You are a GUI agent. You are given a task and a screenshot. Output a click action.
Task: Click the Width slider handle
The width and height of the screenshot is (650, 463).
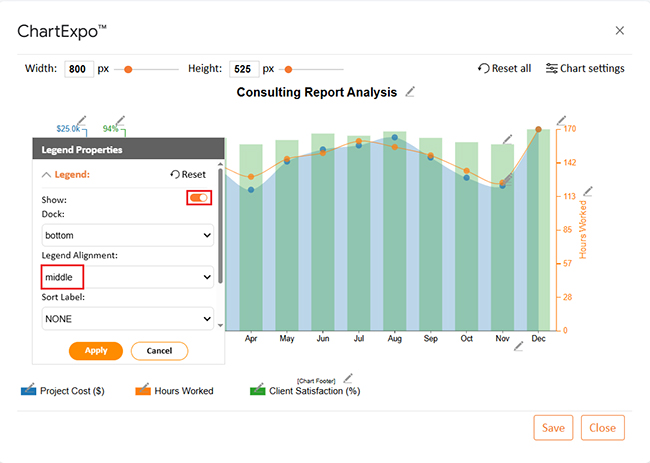[x=128, y=69]
